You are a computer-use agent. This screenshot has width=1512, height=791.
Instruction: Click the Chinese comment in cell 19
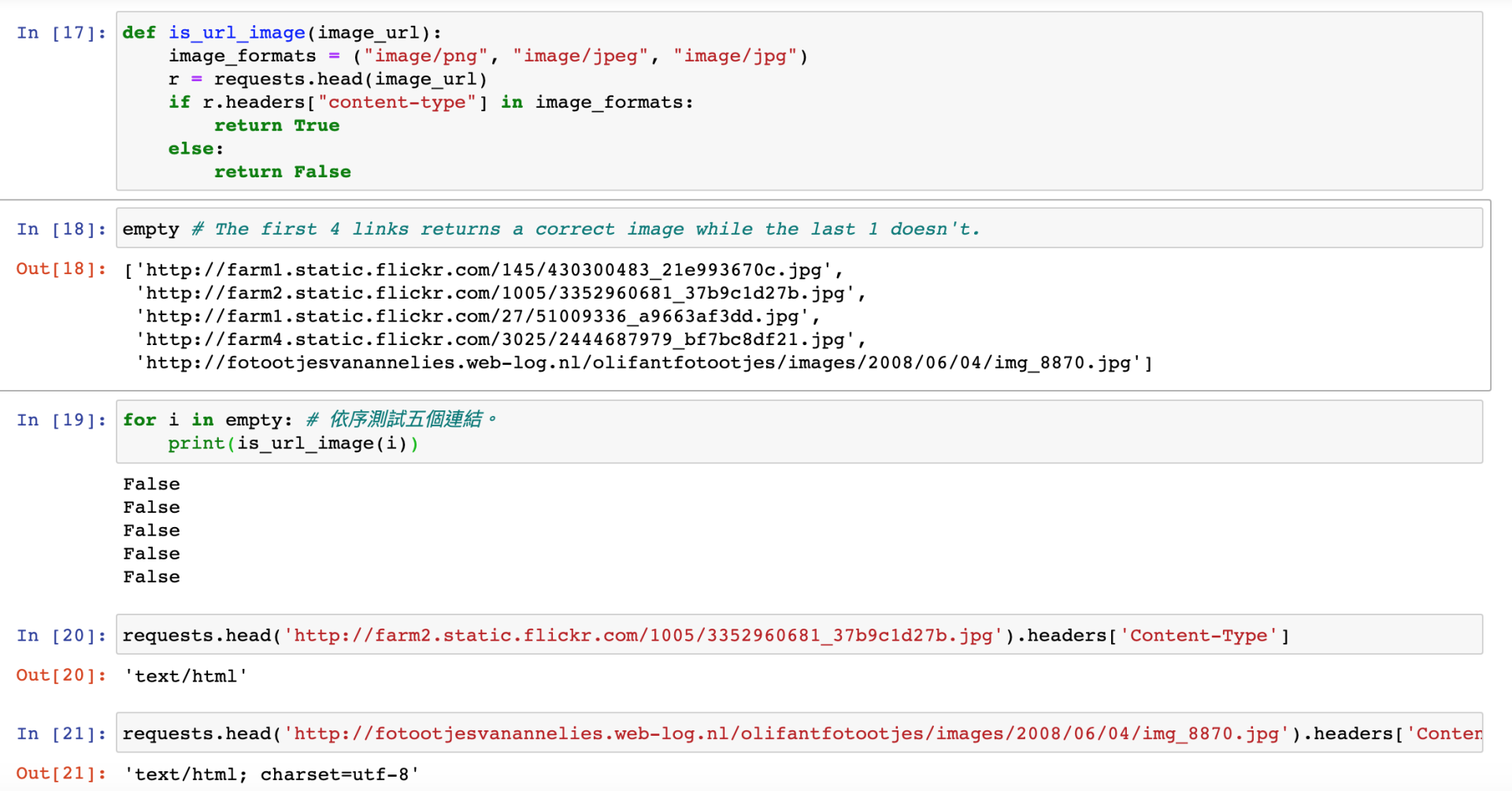[402, 419]
